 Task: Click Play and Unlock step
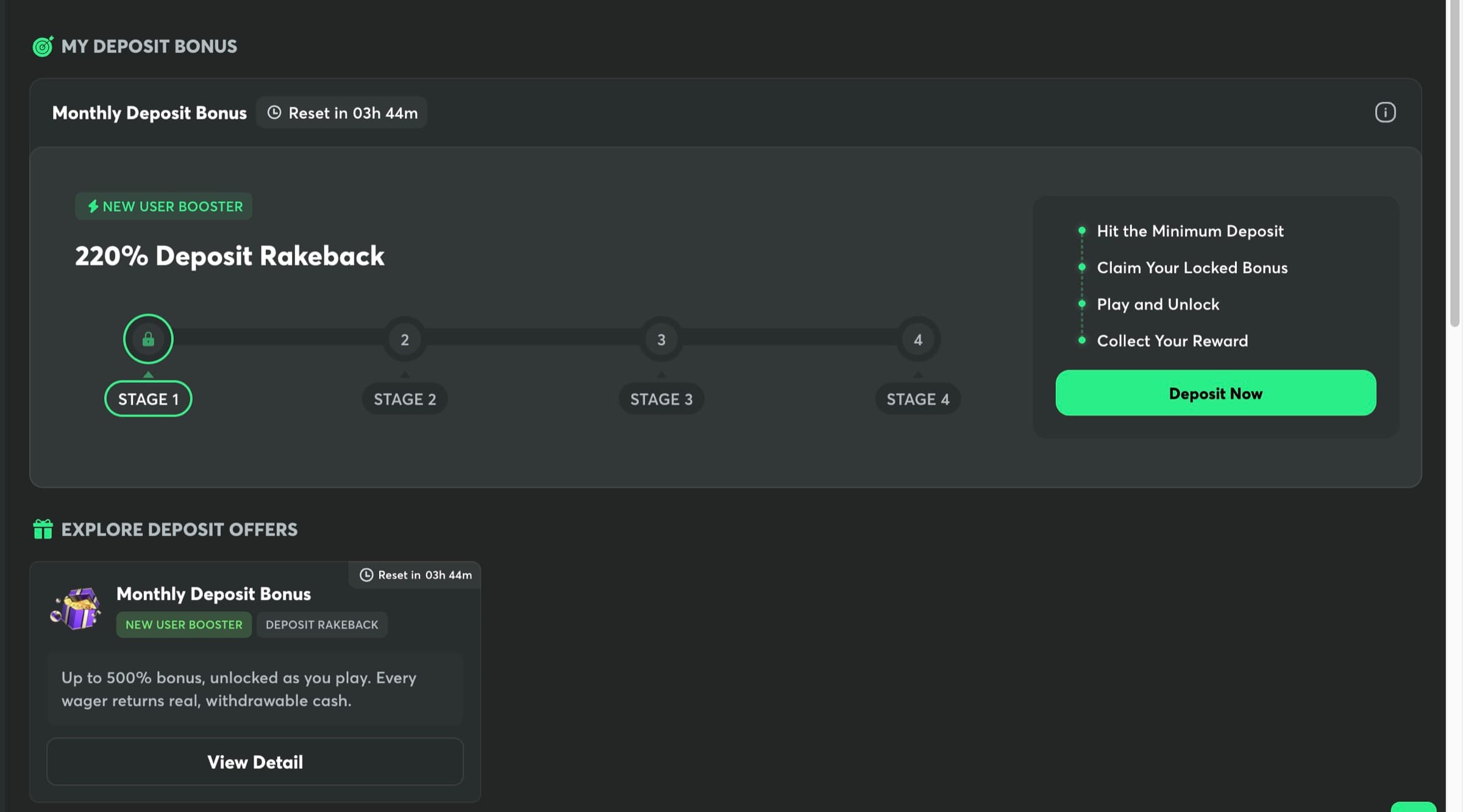click(x=1158, y=304)
